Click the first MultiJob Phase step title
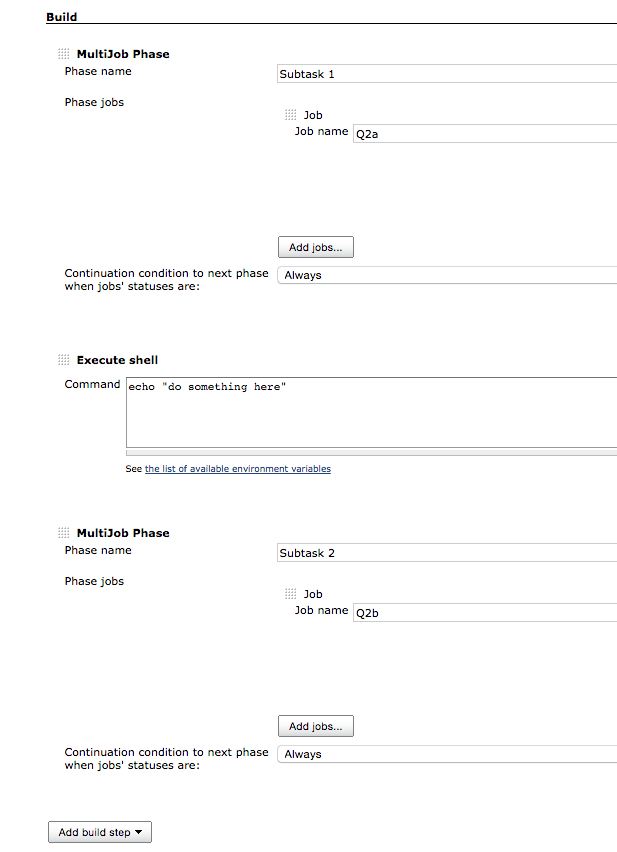The height and width of the screenshot is (852, 617). [x=123, y=54]
